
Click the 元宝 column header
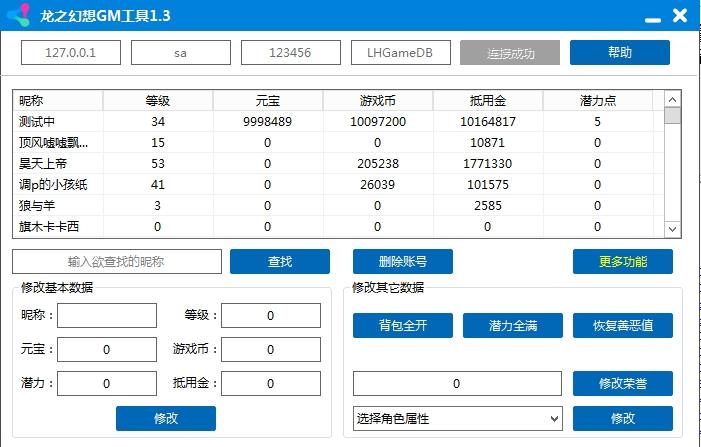point(268,101)
